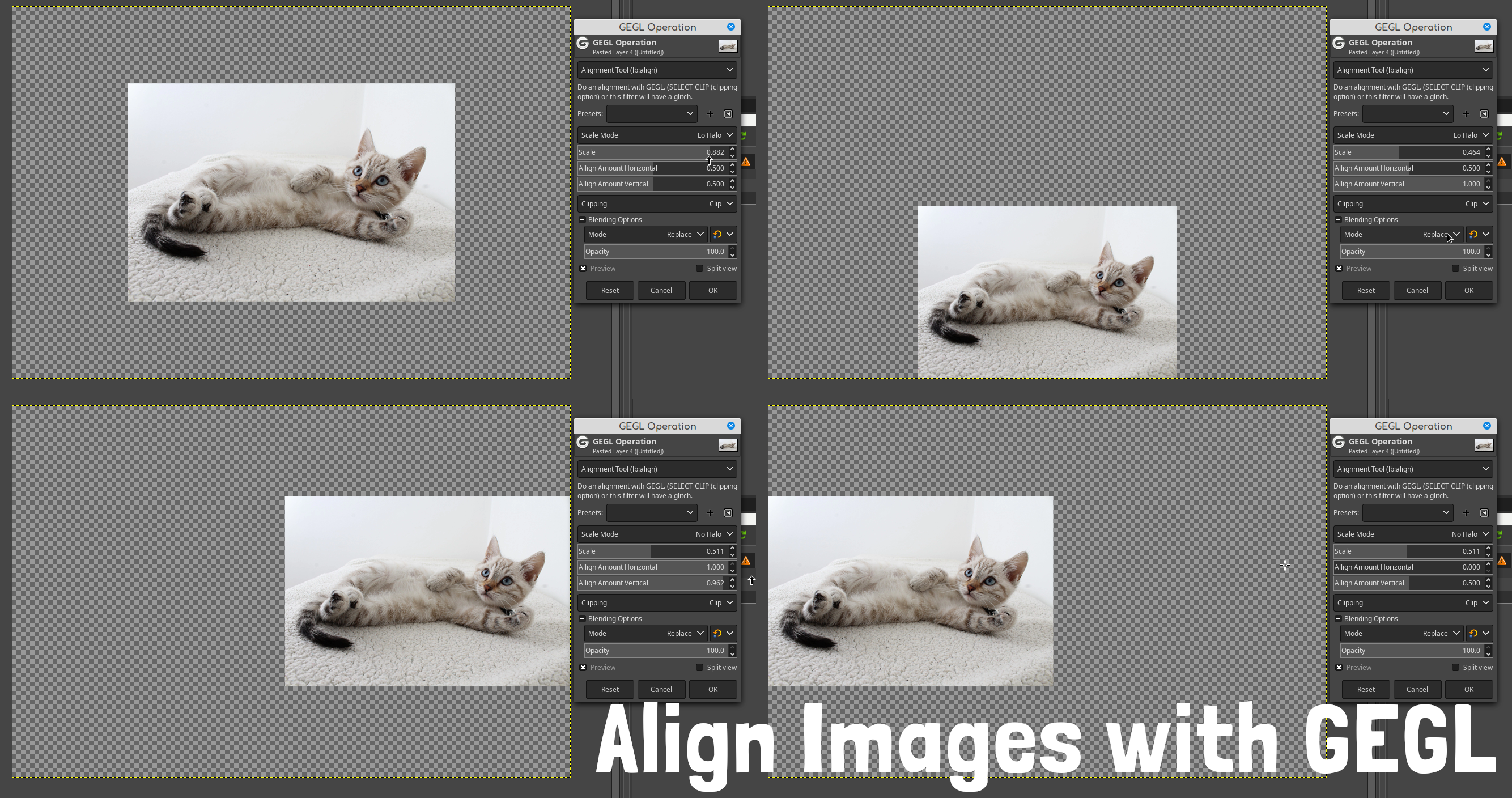This screenshot has width=1512, height=798.
Task: Toggle Preview checkbox in Scale 0.464 dialog
Action: tap(1339, 268)
